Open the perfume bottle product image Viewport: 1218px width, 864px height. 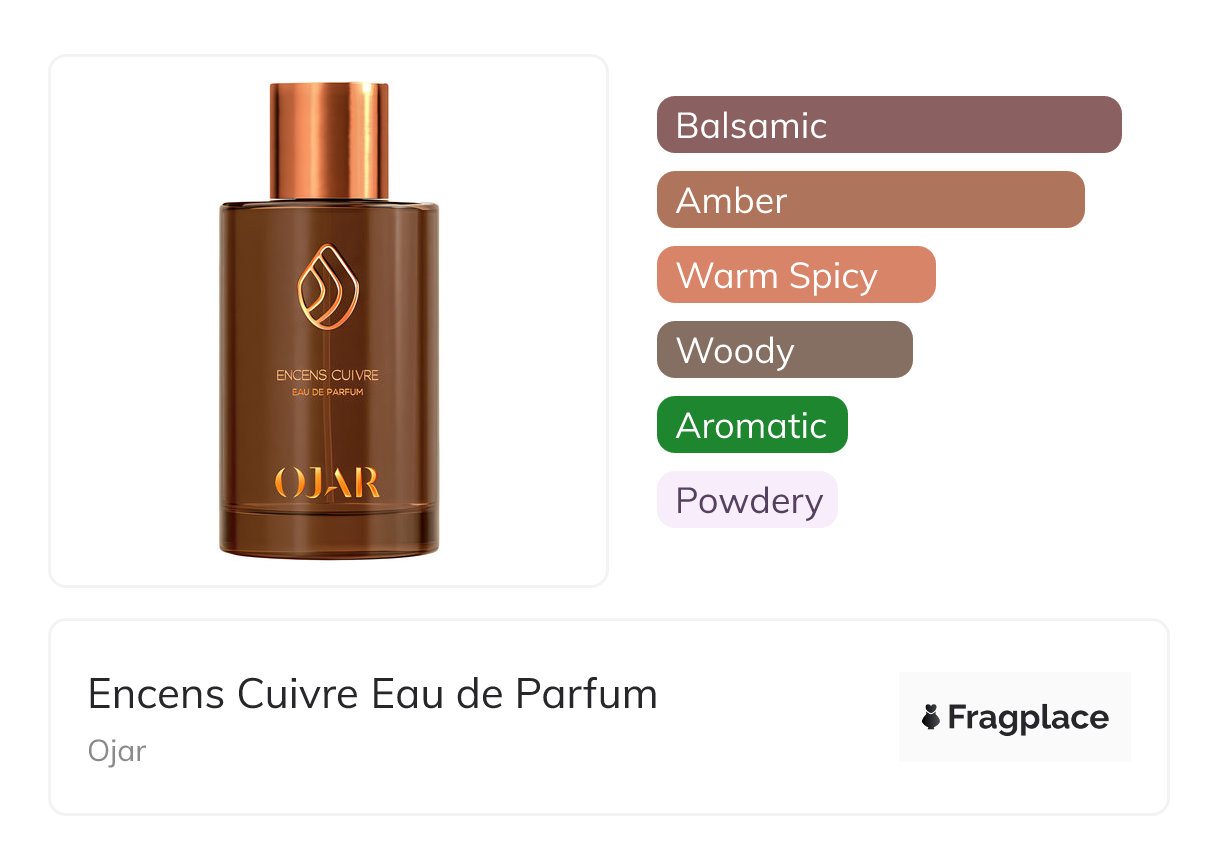coord(329,321)
